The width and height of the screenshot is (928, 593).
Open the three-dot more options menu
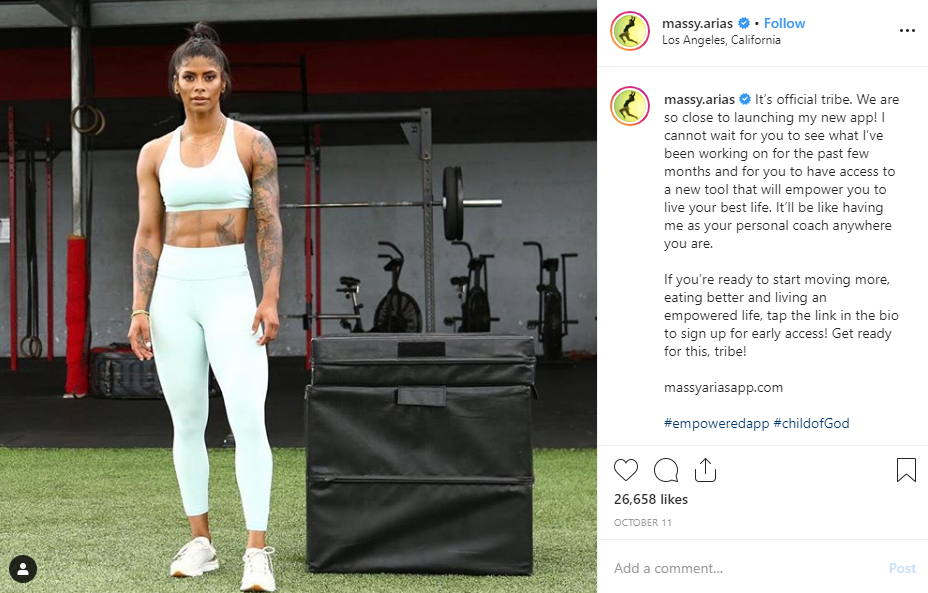tap(907, 30)
